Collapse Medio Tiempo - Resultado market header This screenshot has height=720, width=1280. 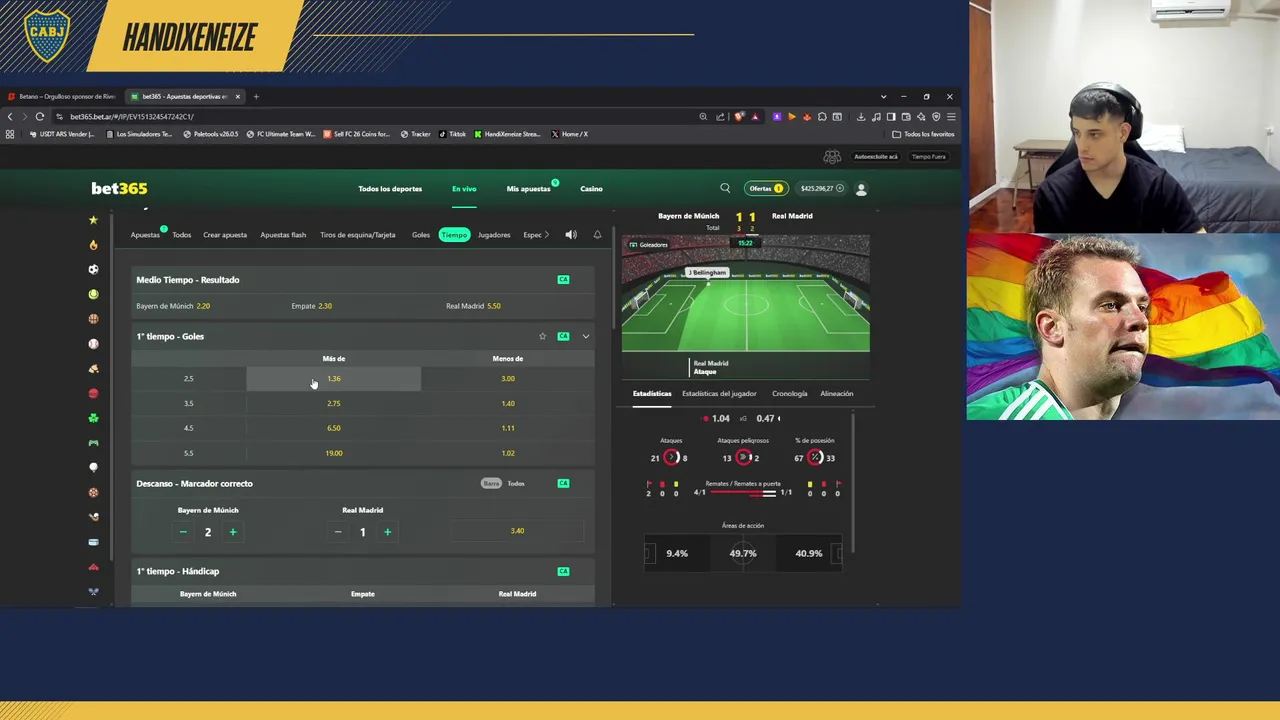[x=365, y=280]
